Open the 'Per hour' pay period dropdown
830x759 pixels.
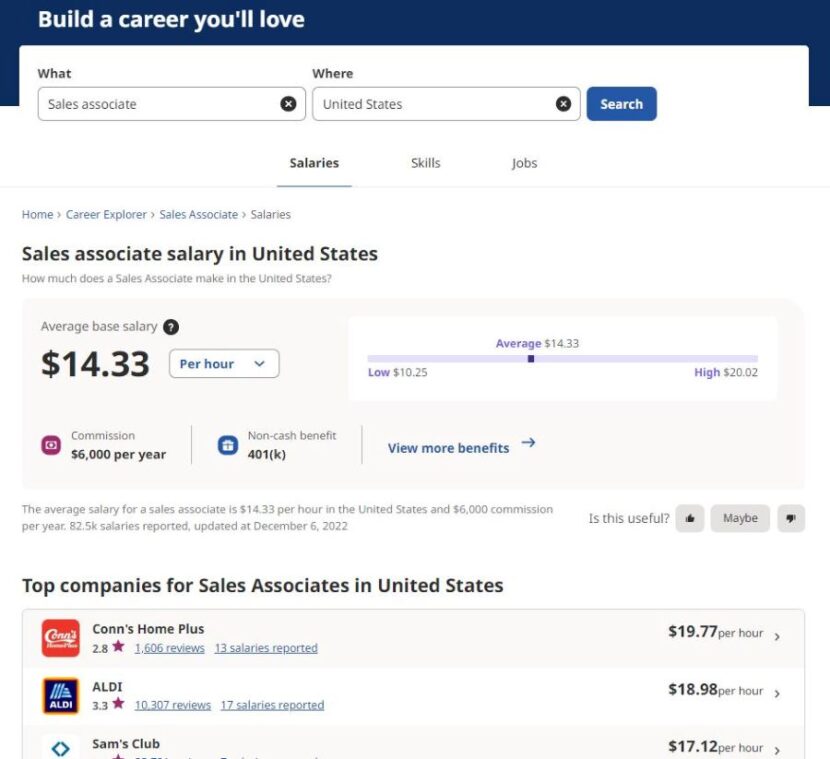[x=224, y=364]
